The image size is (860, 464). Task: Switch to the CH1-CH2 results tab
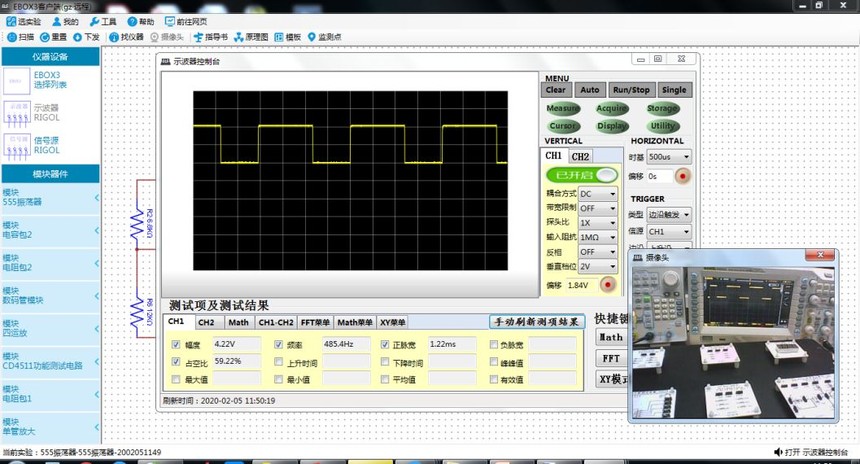pyautogui.click(x=276, y=322)
